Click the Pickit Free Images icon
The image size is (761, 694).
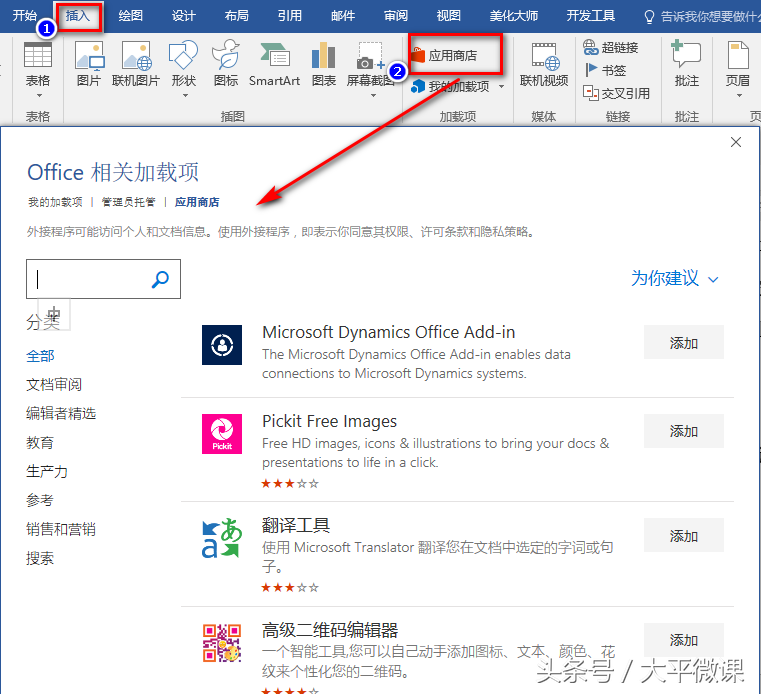(222, 434)
